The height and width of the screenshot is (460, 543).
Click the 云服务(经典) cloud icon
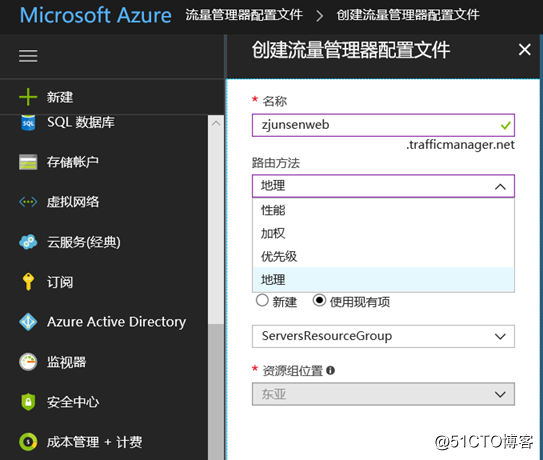click(x=28, y=242)
